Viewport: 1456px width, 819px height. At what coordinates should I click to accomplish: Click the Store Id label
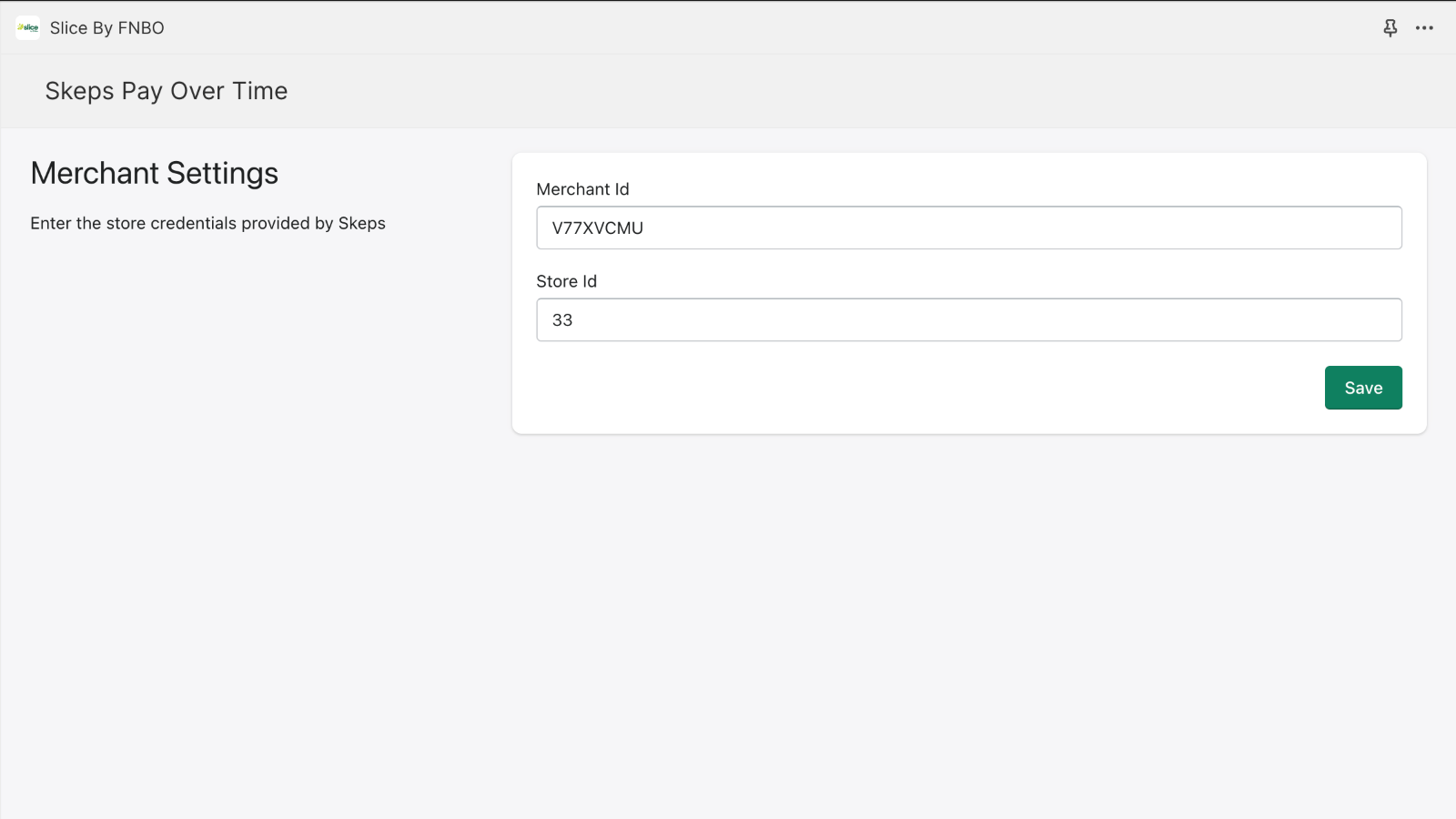[x=567, y=281]
